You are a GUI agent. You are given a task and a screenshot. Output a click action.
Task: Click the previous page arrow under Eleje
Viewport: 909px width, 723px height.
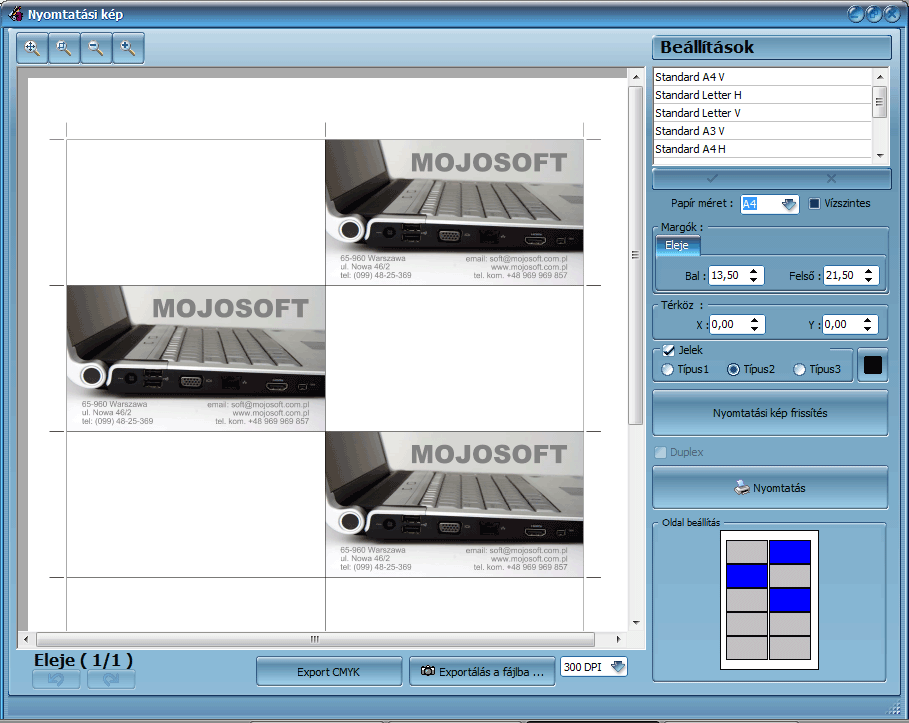56,680
